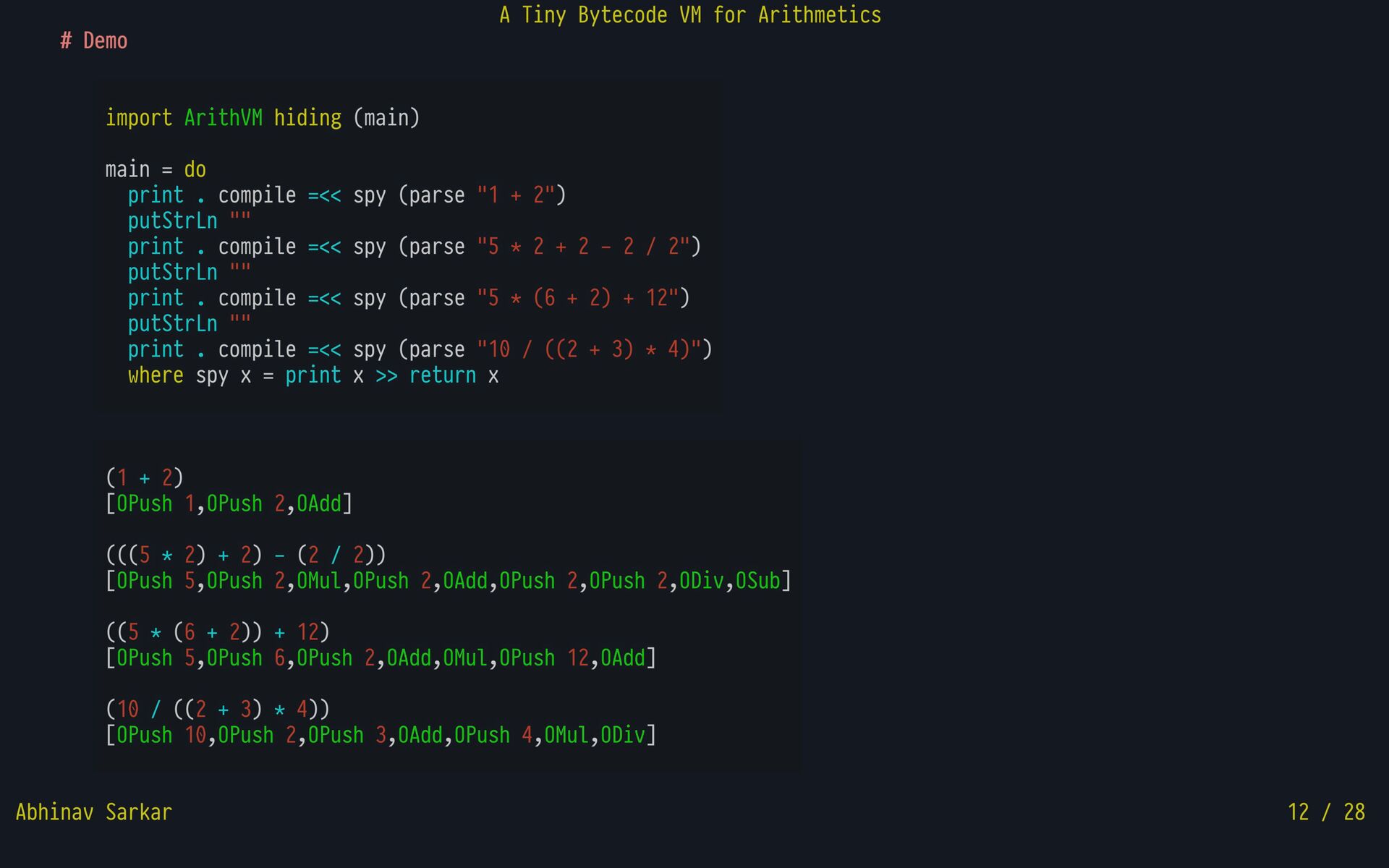Click the output line '(1 + 2)'
This screenshot has height=868, width=1389.
coord(145,478)
